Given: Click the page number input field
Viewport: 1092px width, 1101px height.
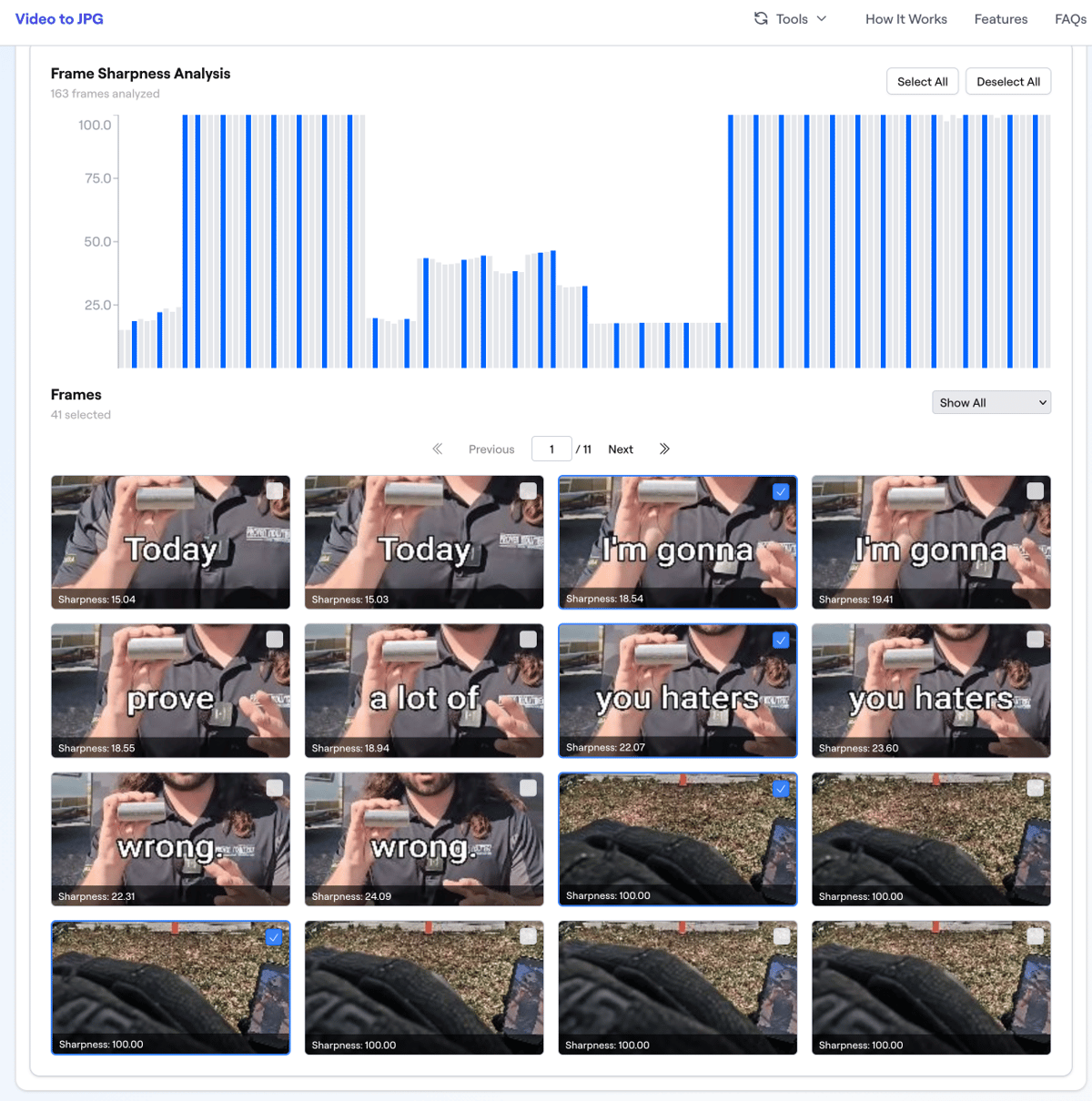Looking at the screenshot, I should click(551, 449).
